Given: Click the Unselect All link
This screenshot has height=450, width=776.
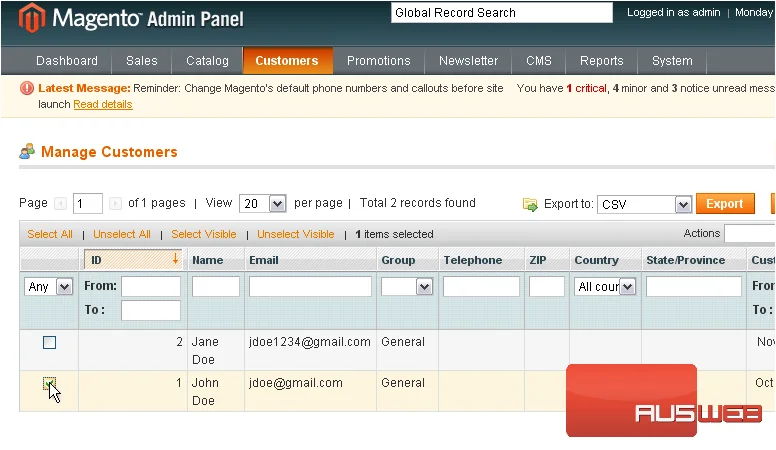Looking at the screenshot, I should click(x=122, y=234).
